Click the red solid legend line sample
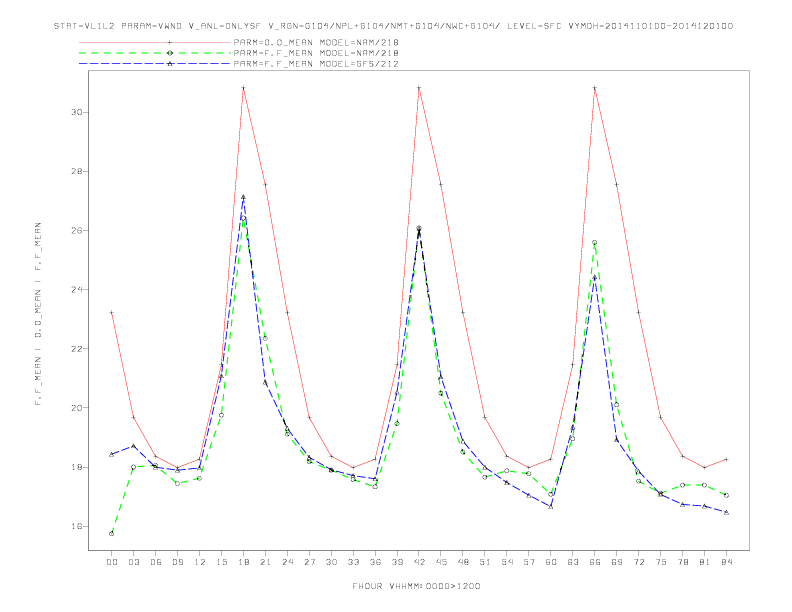The width and height of the screenshot is (792, 612). click(x=155, y=42)
